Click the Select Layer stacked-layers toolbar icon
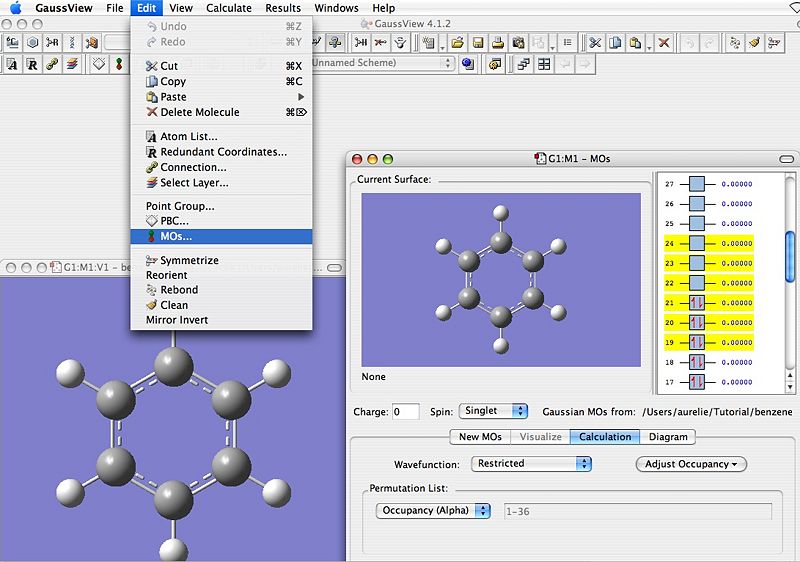 coord(73,64)
